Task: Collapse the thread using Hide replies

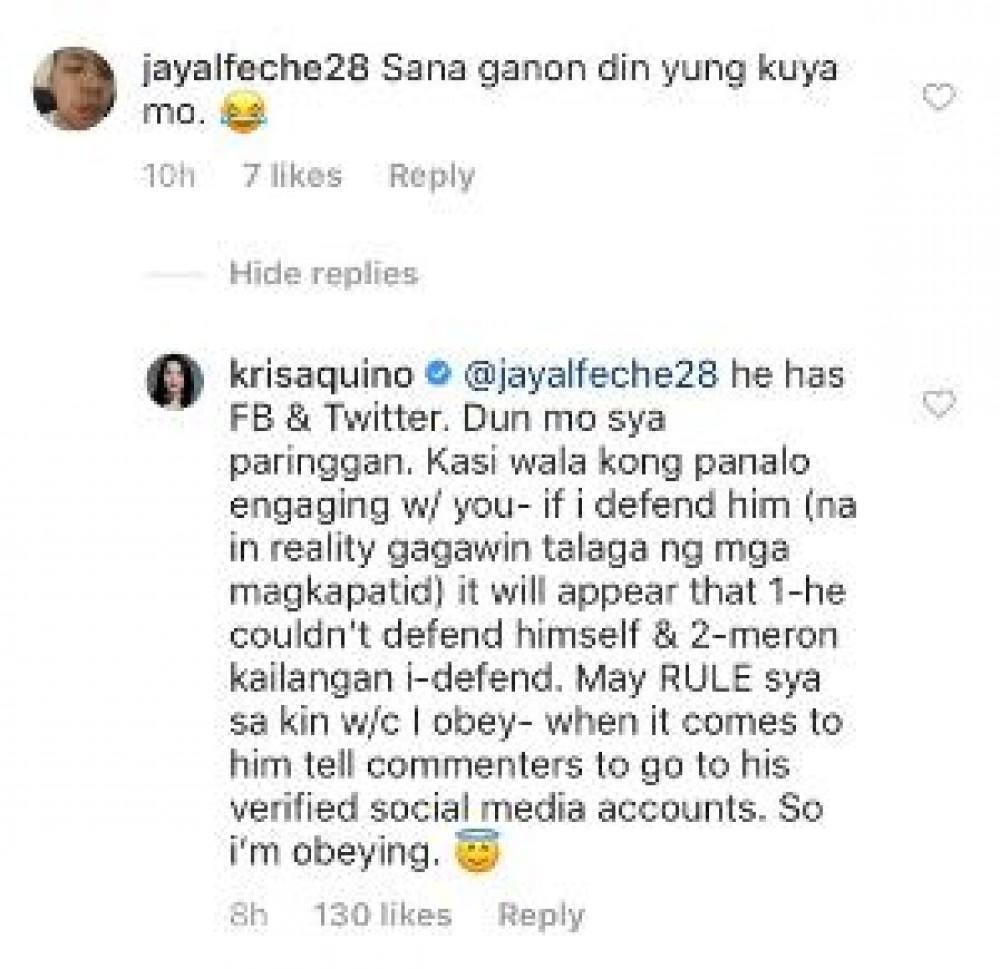Action: 323,274
